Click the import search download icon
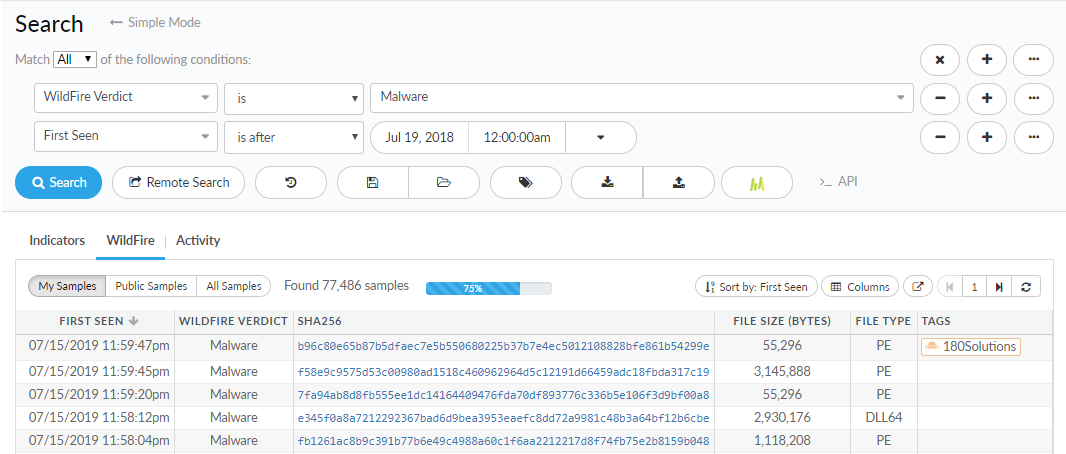Viewport: 1066px width, 454px height. (x=607, y=182)
